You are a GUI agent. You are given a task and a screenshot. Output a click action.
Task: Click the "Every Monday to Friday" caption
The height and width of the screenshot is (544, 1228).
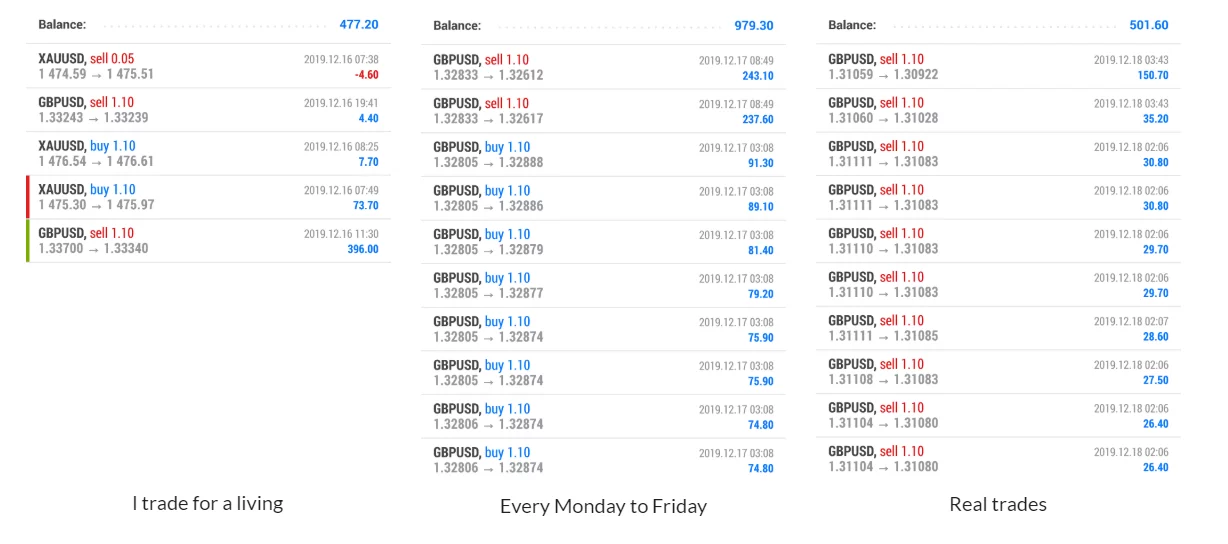tap(603, 506)
